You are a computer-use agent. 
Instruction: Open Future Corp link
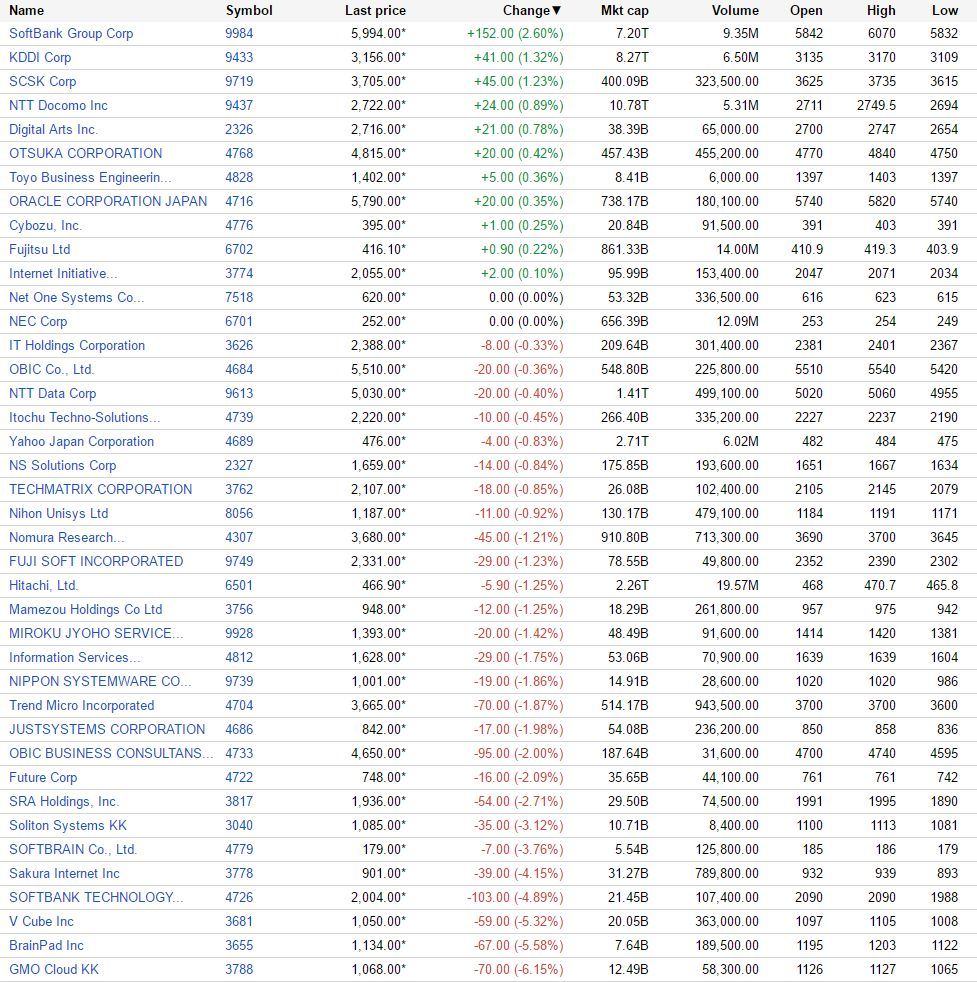pos(43,778)
